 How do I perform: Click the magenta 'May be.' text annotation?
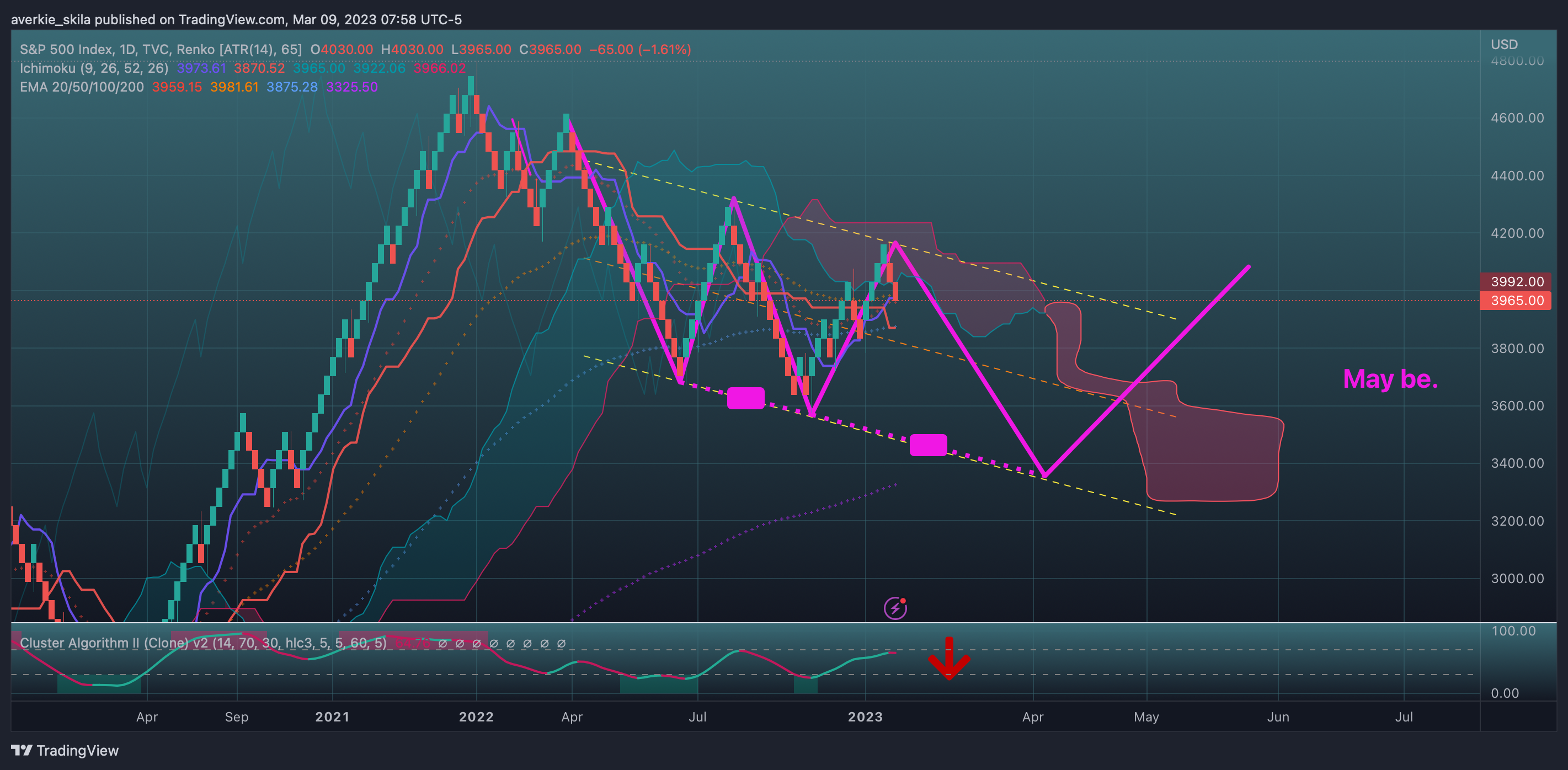coord(1390,379)
